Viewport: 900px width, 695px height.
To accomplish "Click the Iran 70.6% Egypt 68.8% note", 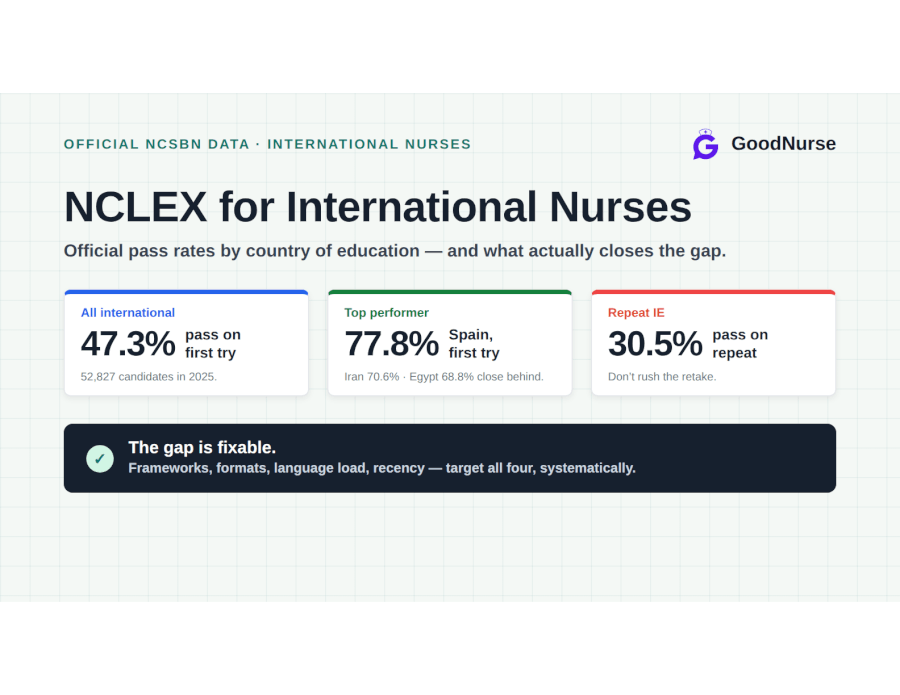I will (x=444, y=376).
